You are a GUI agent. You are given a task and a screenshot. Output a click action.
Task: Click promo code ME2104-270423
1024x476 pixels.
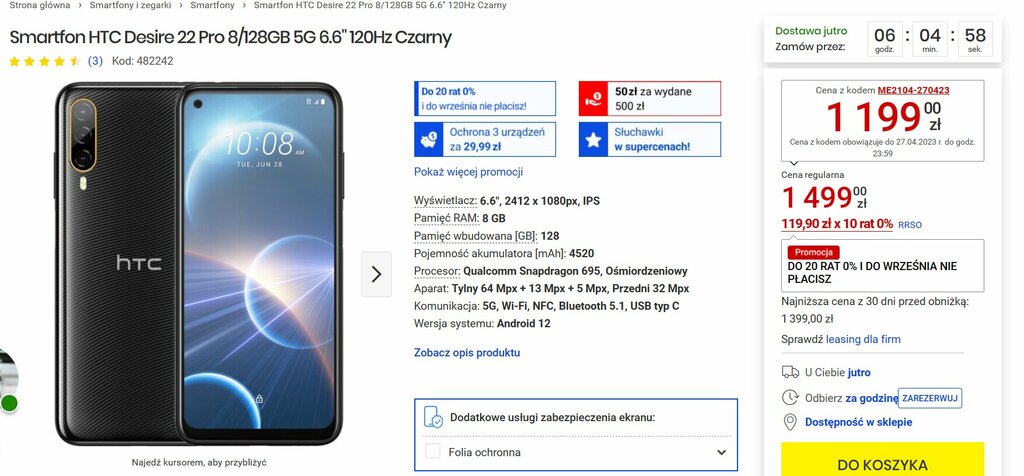click(x=913, y=91)
